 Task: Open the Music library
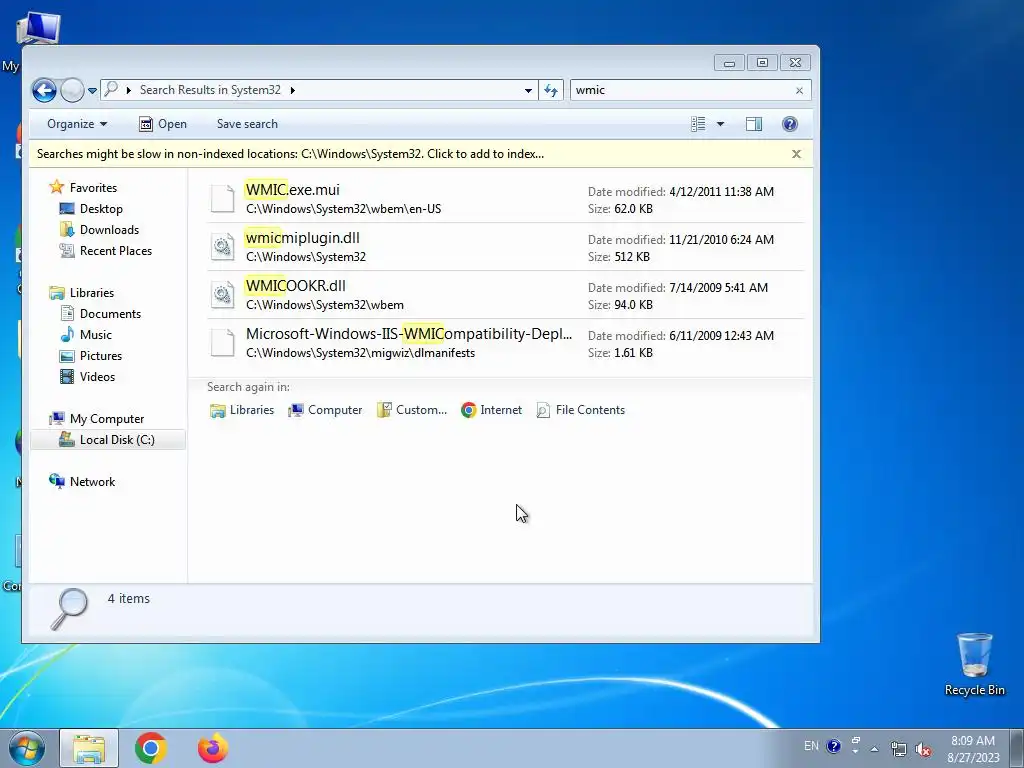[x=95, y=334]
